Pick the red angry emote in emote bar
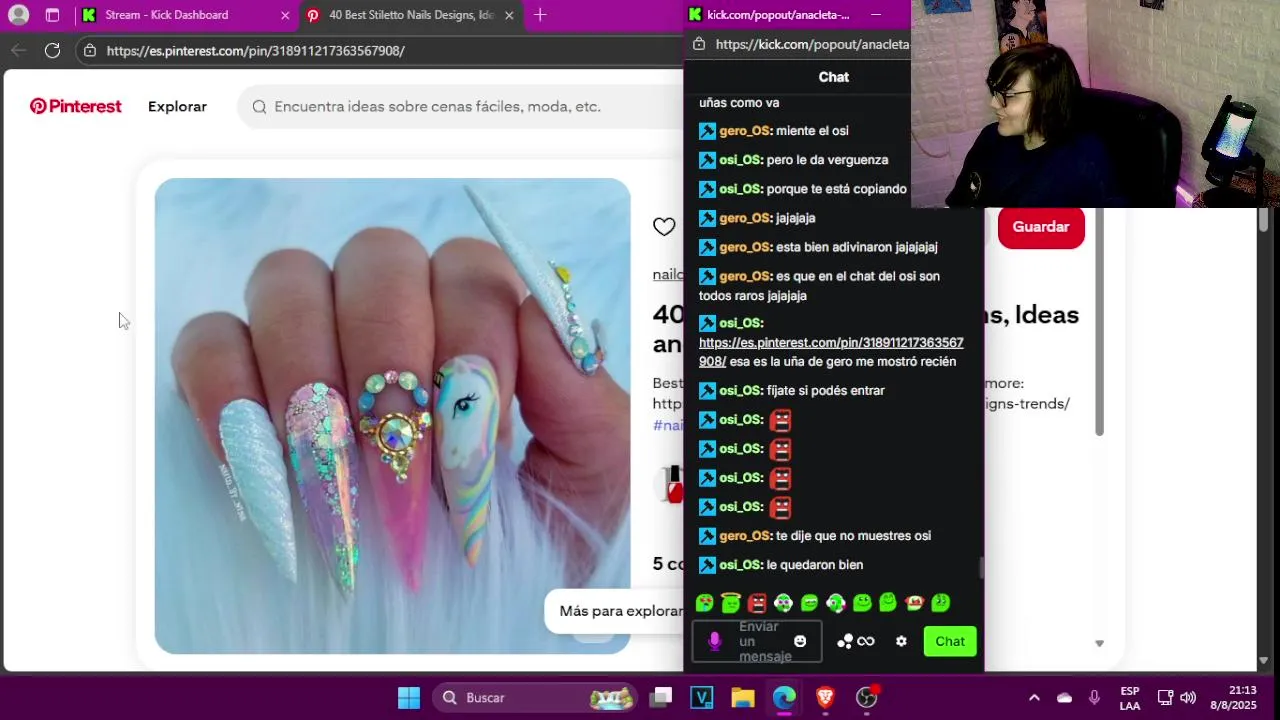 click(757, 602)
